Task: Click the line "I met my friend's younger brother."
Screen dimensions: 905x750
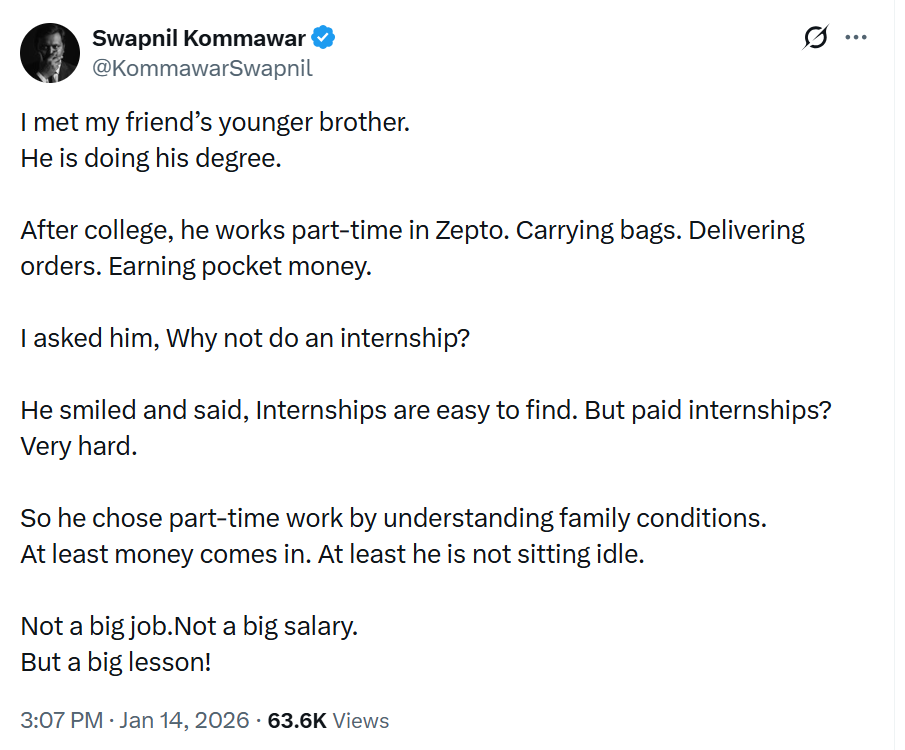Action: tap(215, 124)
